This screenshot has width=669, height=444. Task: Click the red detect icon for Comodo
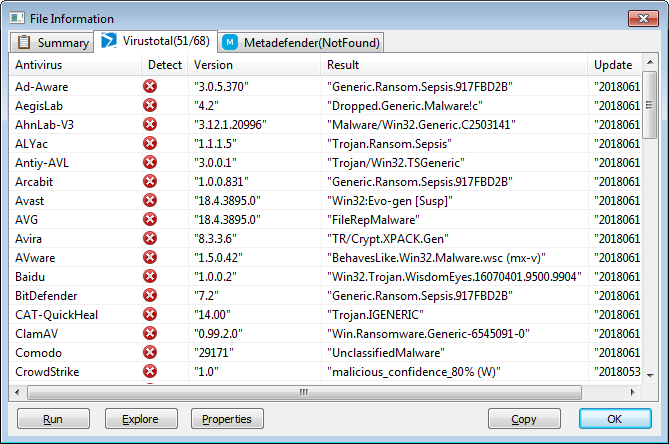(150, 352)
